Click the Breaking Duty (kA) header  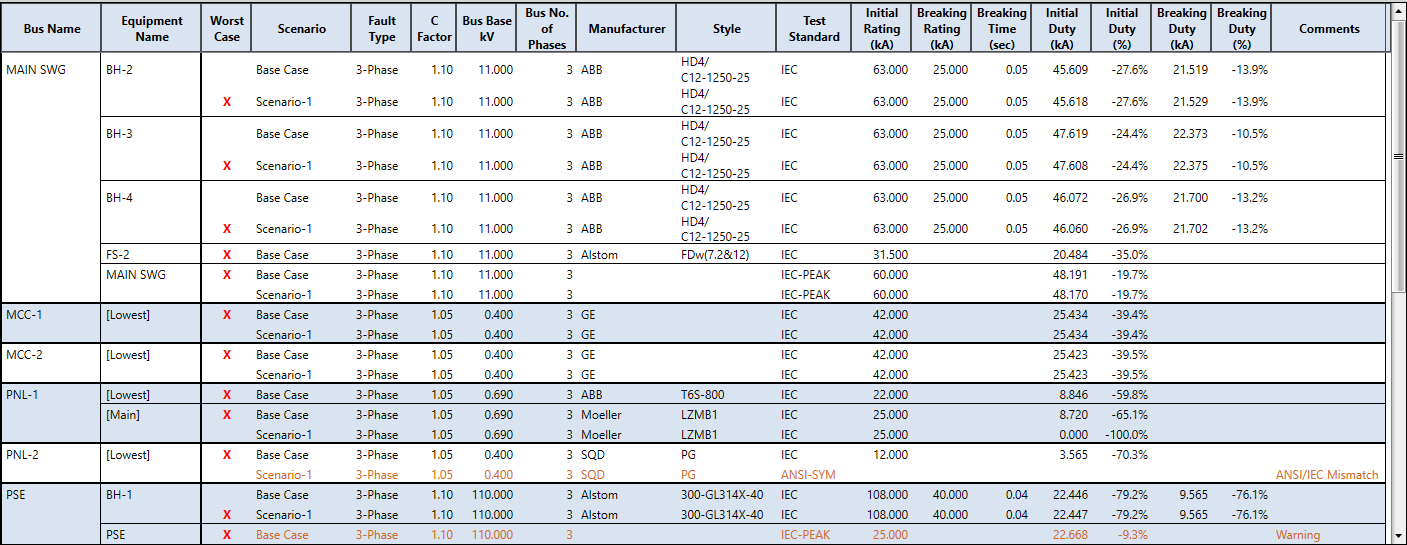tap(1182, 29)
